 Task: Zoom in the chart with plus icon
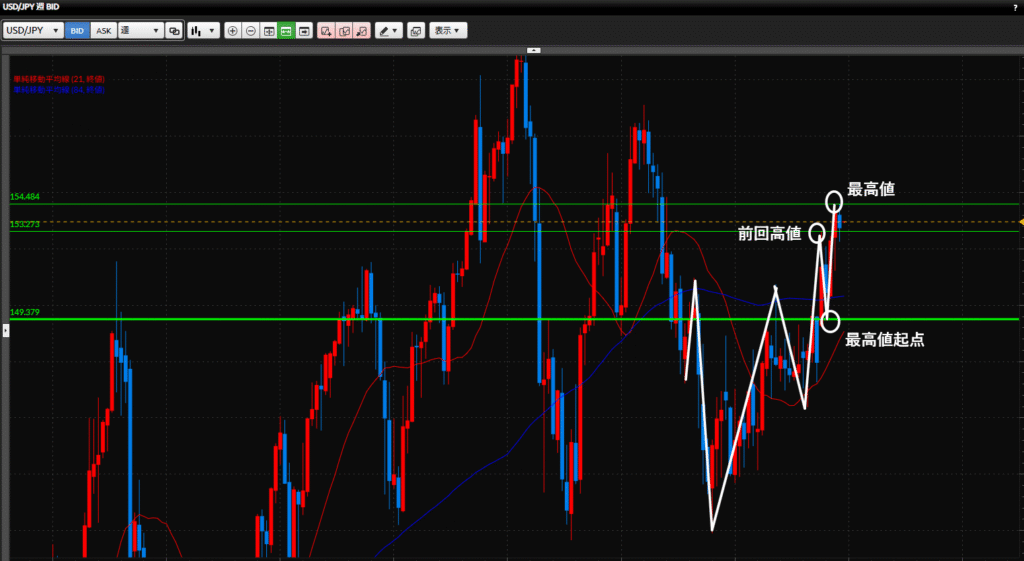tap(233, 31)
